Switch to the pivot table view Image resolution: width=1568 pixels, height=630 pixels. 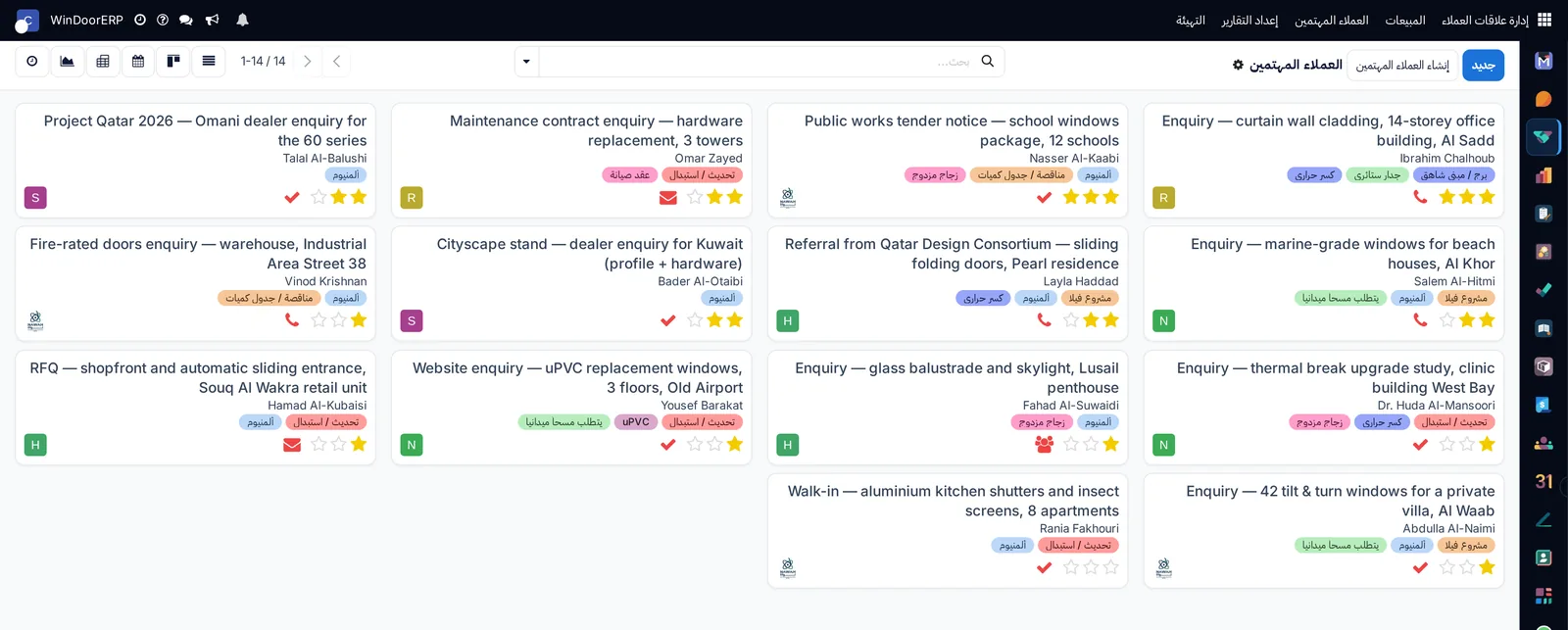103,62
